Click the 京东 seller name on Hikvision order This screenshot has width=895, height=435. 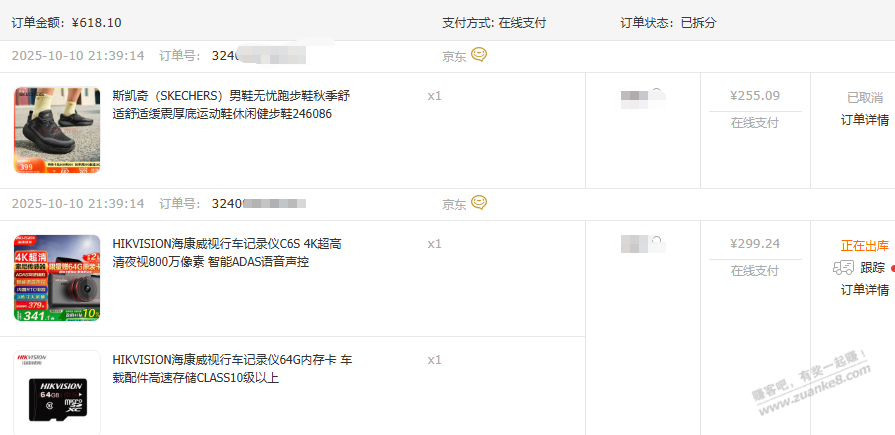click(454, 204)
